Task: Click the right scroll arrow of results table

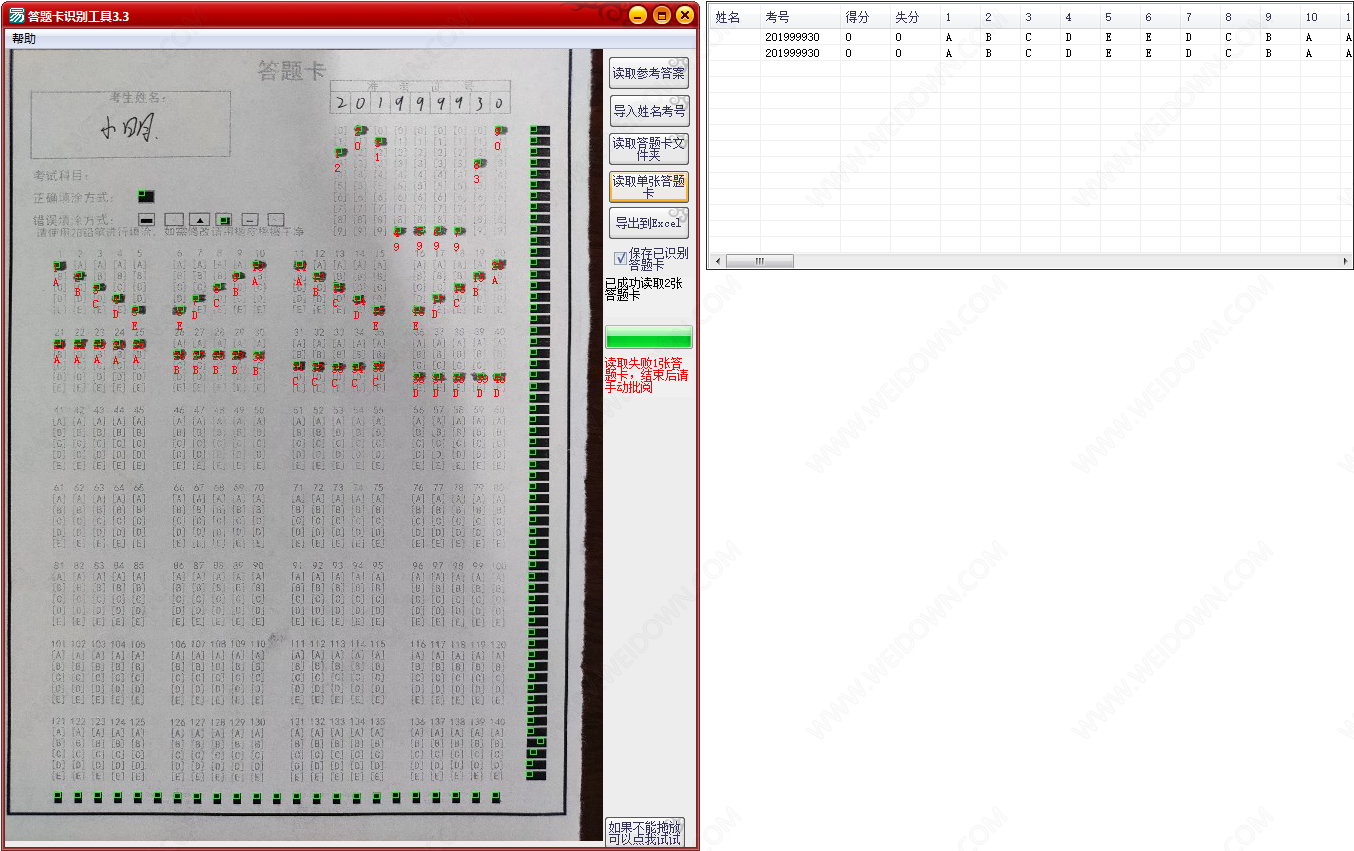Action: click(x=1345, y=261)
